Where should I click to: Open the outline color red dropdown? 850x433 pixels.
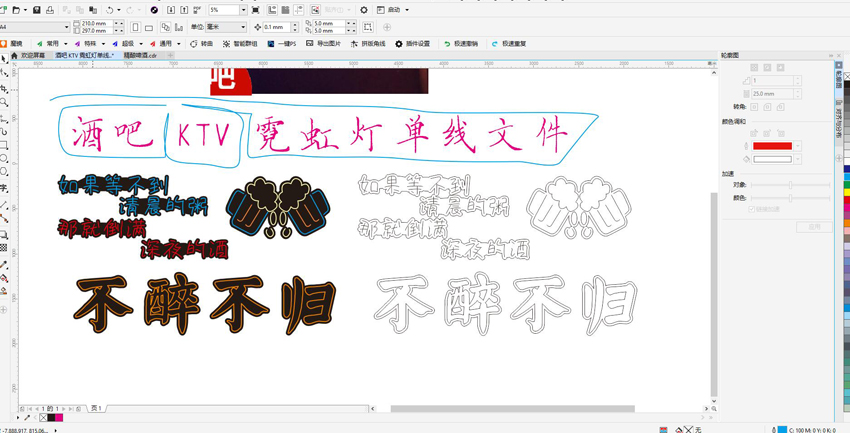(x=798, y=146)
